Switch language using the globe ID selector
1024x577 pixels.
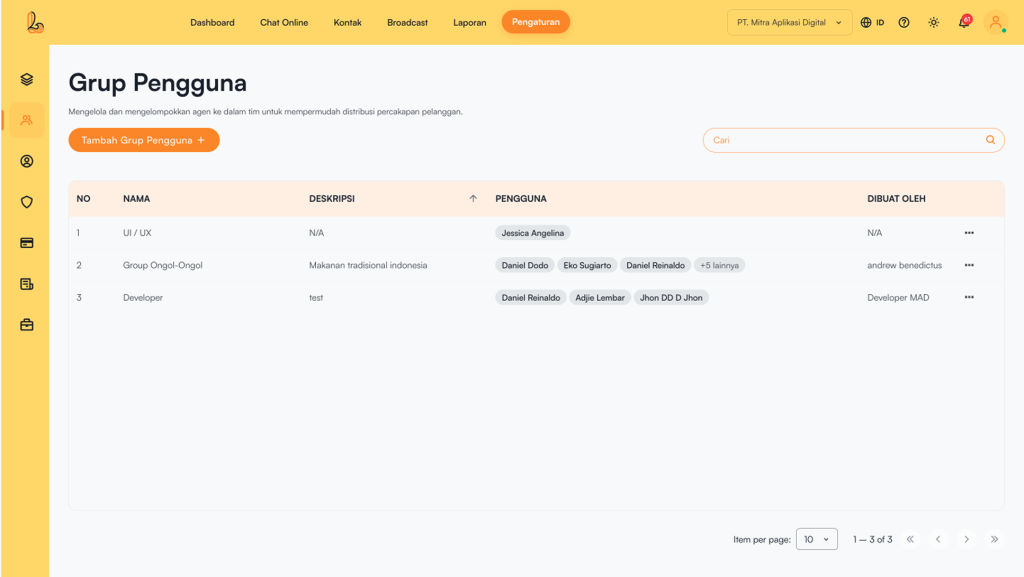(872, 22)
